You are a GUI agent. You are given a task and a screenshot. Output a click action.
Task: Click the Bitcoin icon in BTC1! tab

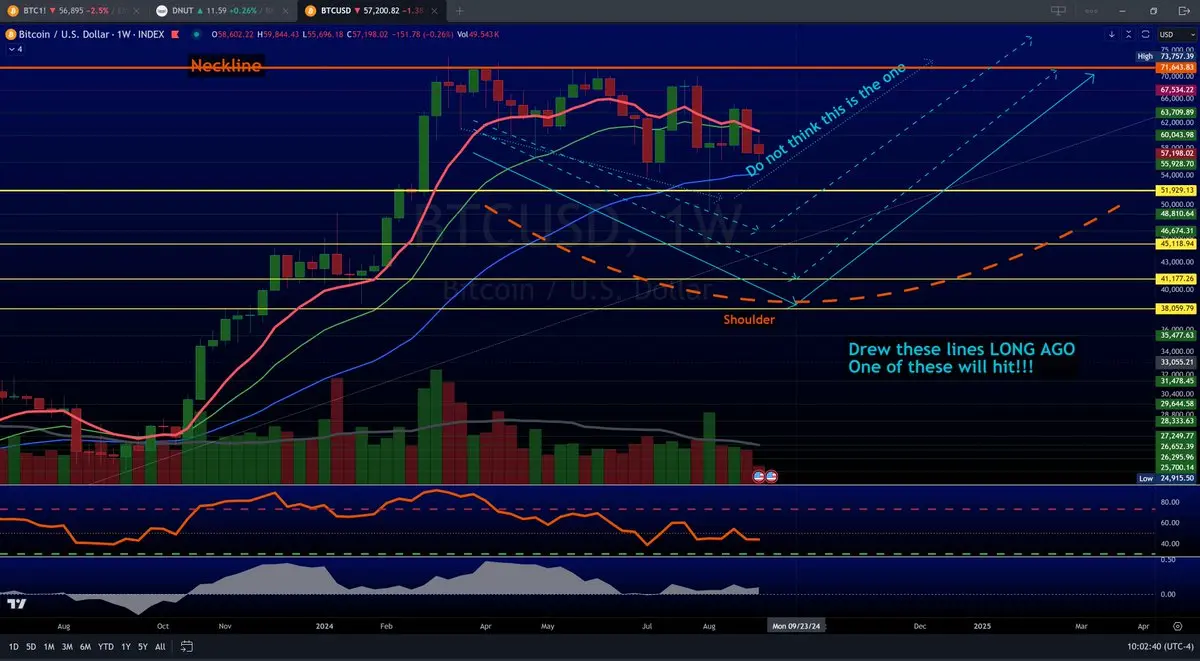click(x=12, y=11)
